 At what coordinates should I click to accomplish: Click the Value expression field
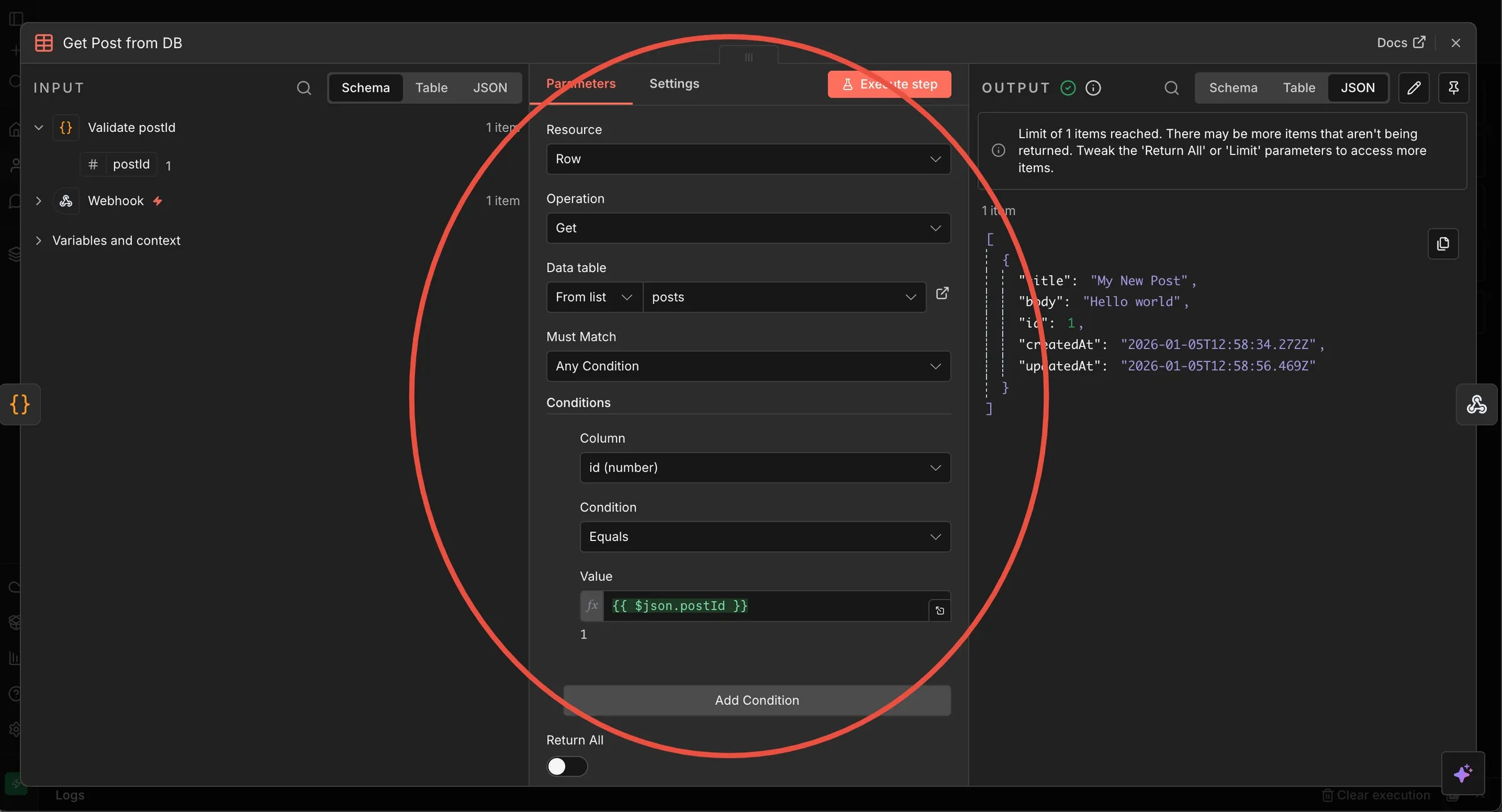pos(765,606)
